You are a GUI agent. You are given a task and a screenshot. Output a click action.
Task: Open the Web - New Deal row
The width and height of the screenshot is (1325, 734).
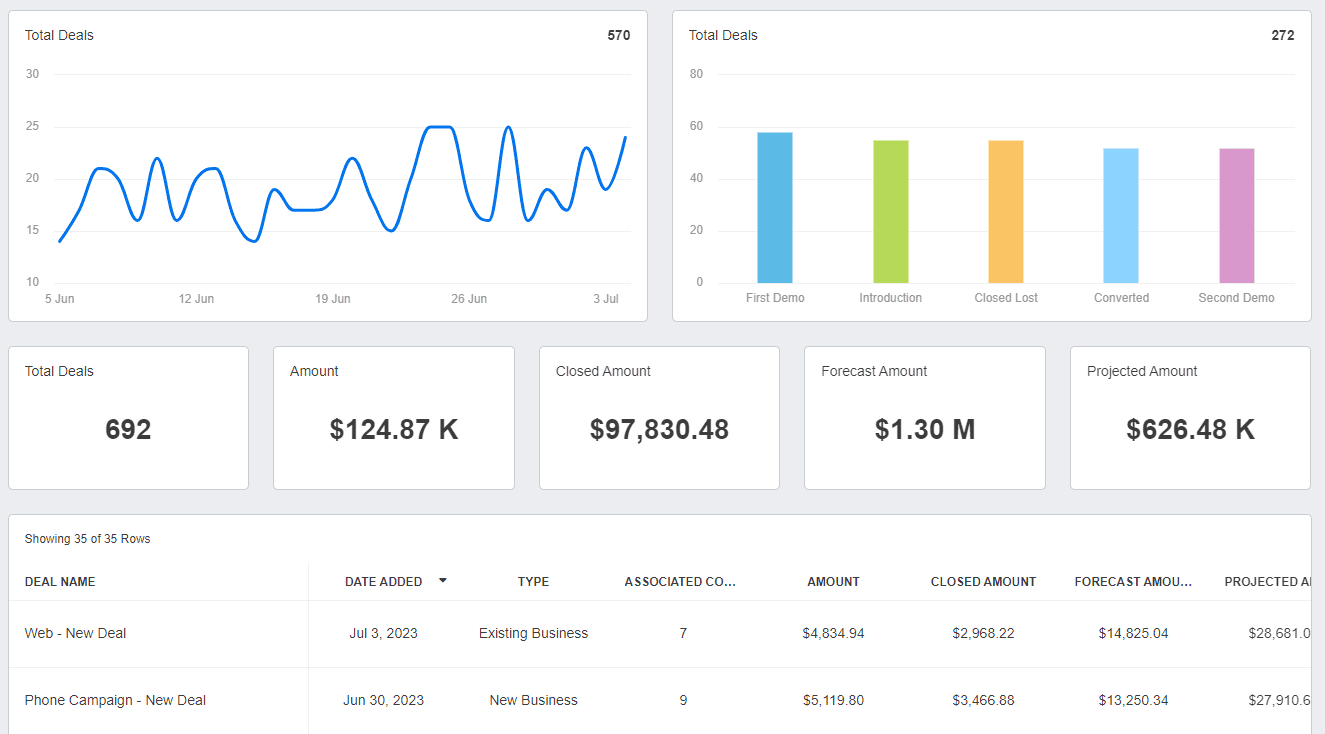[76, 633]
